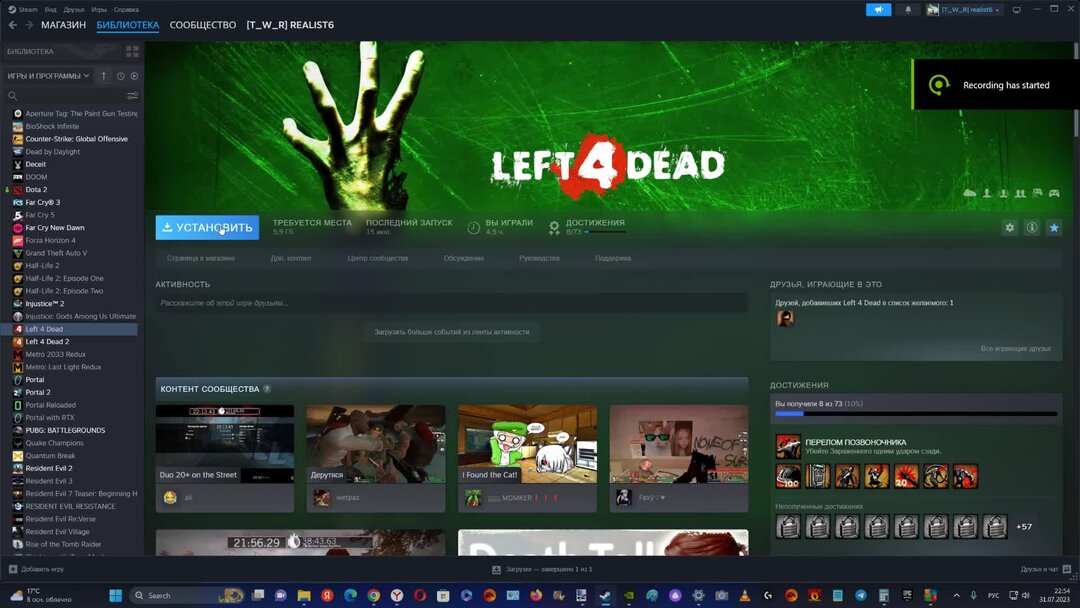This screenshot has width=1080, height=608.
Task: Open the Справка menu
Action: point(126,10)
